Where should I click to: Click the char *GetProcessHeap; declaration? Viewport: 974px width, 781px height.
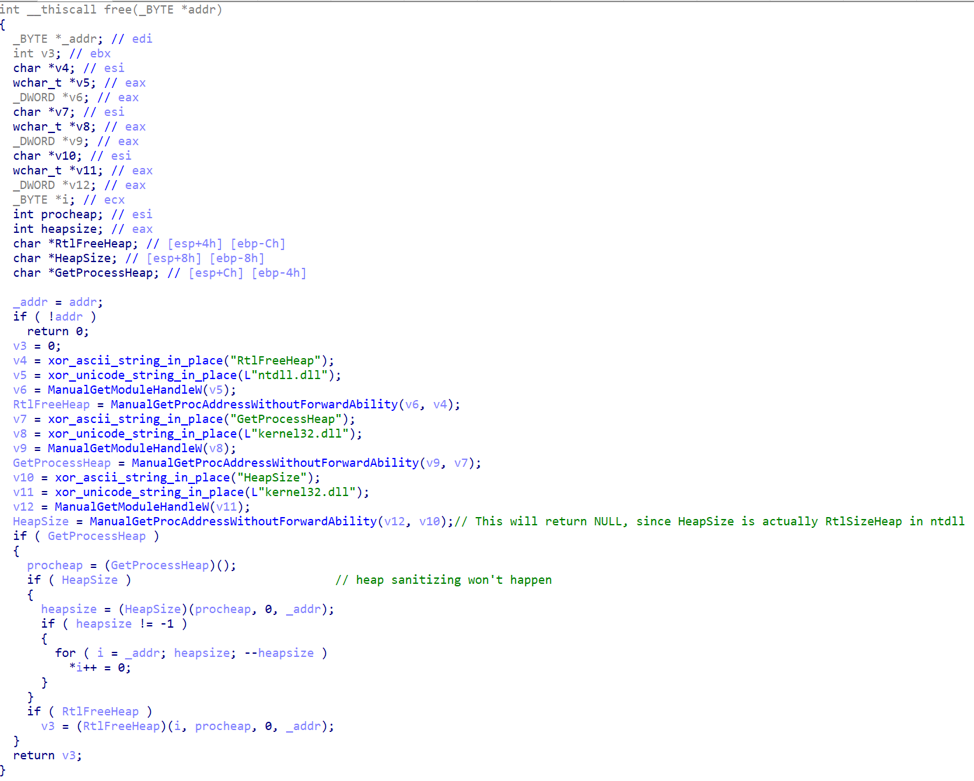pyautogui.click(x=86, y=273)
